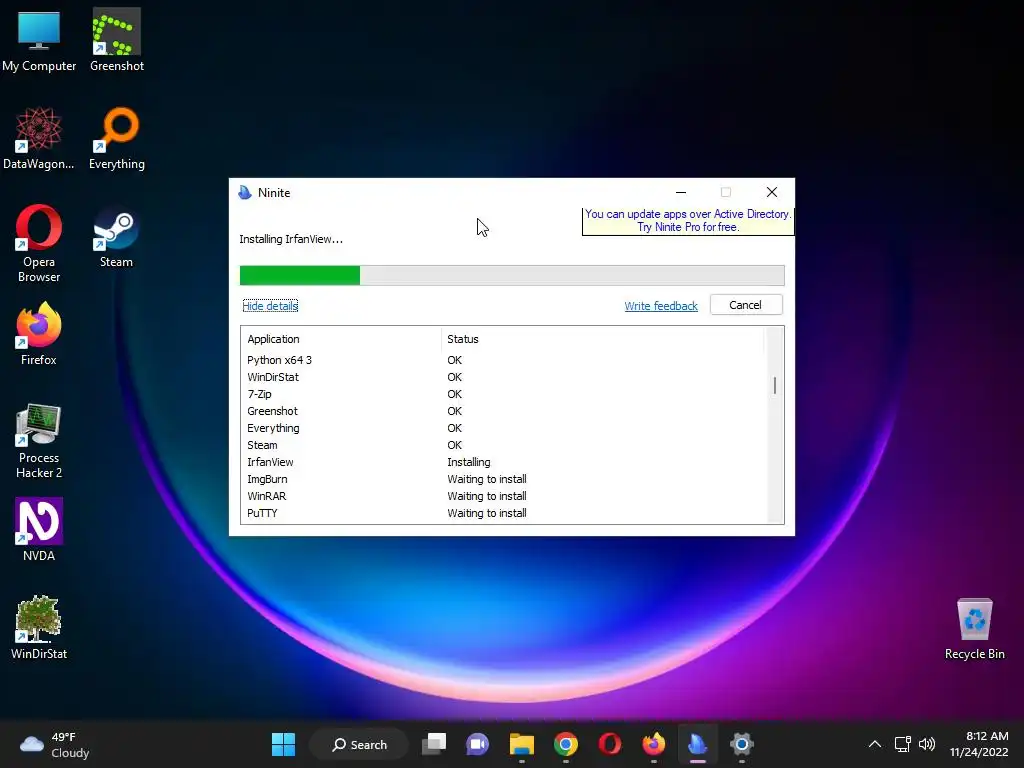Screen dimensions: 1024x768
Task: Select Everything search desktop icon
Action: [117, 138]
